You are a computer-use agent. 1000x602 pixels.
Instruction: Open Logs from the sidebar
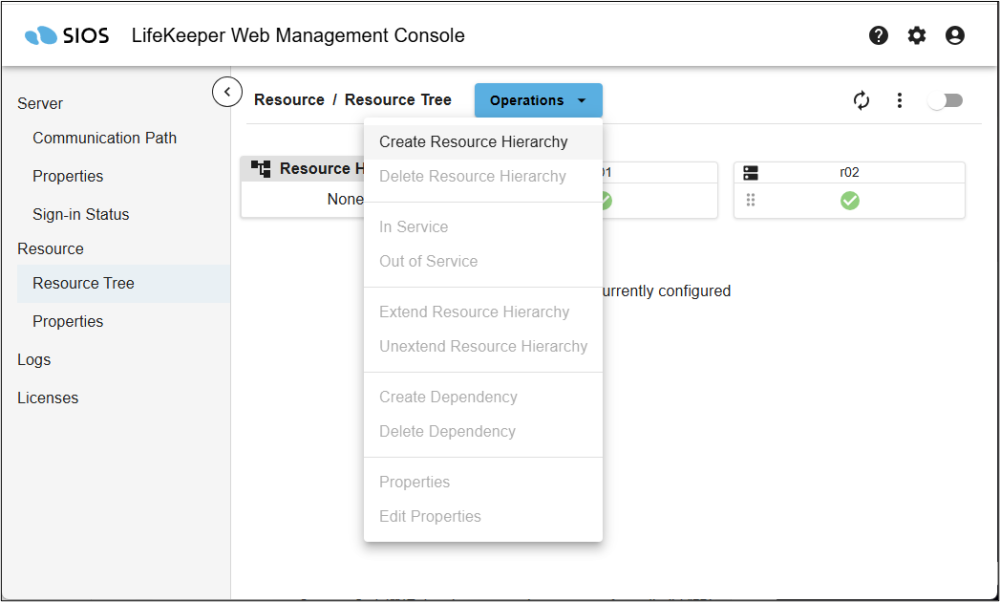[34, 359]
